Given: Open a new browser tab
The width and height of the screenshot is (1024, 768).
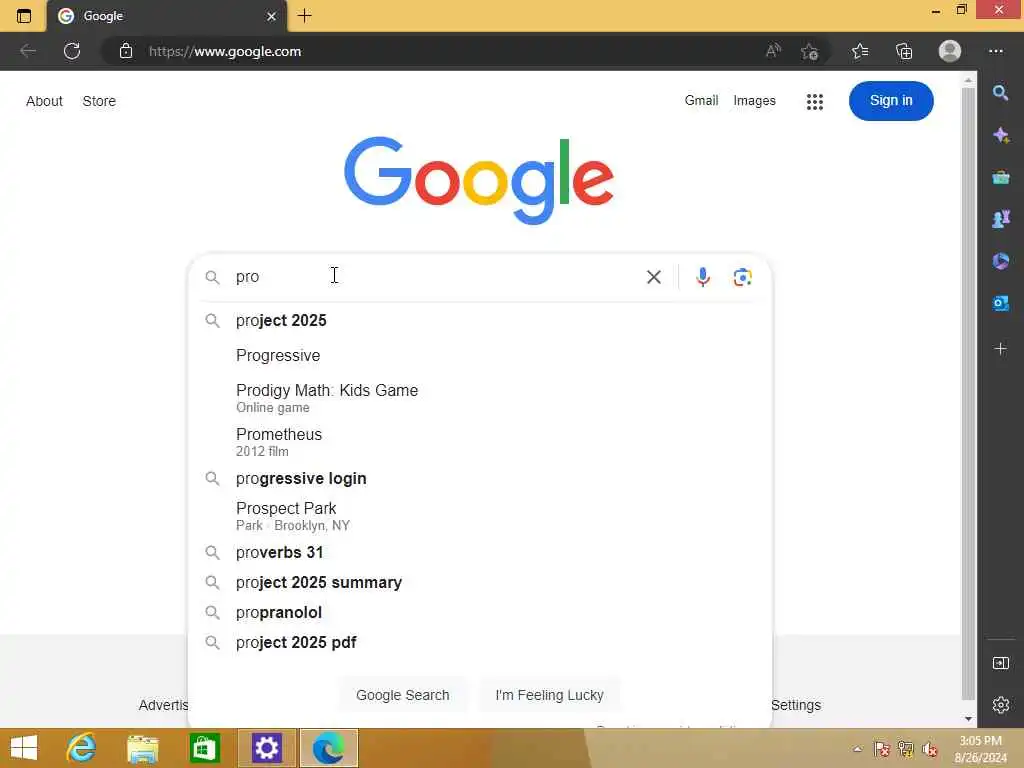Looking at the screenshot, I should 305,16.
